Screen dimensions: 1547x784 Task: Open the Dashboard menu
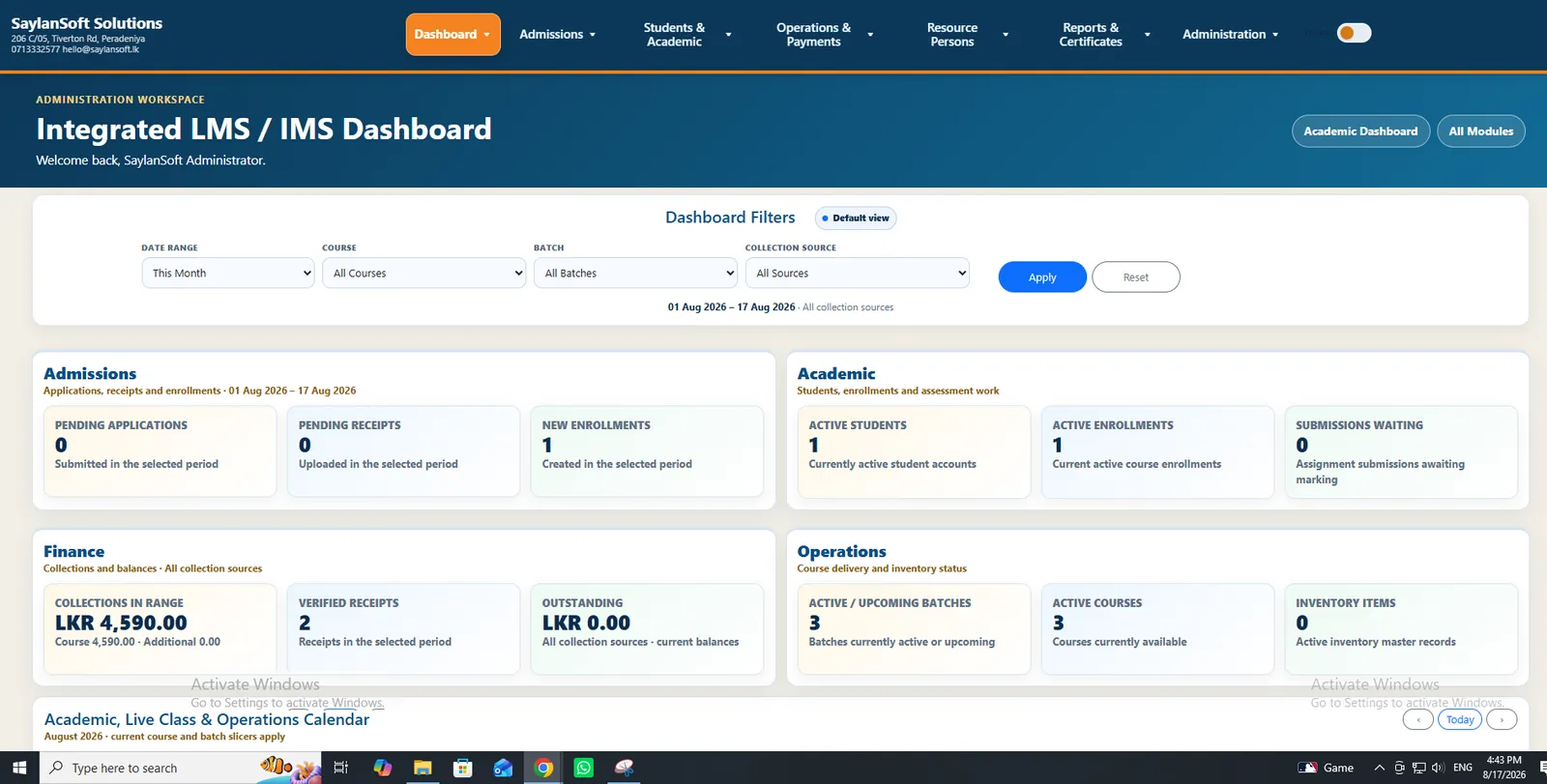pyautogui.click(x=453, y=34)
